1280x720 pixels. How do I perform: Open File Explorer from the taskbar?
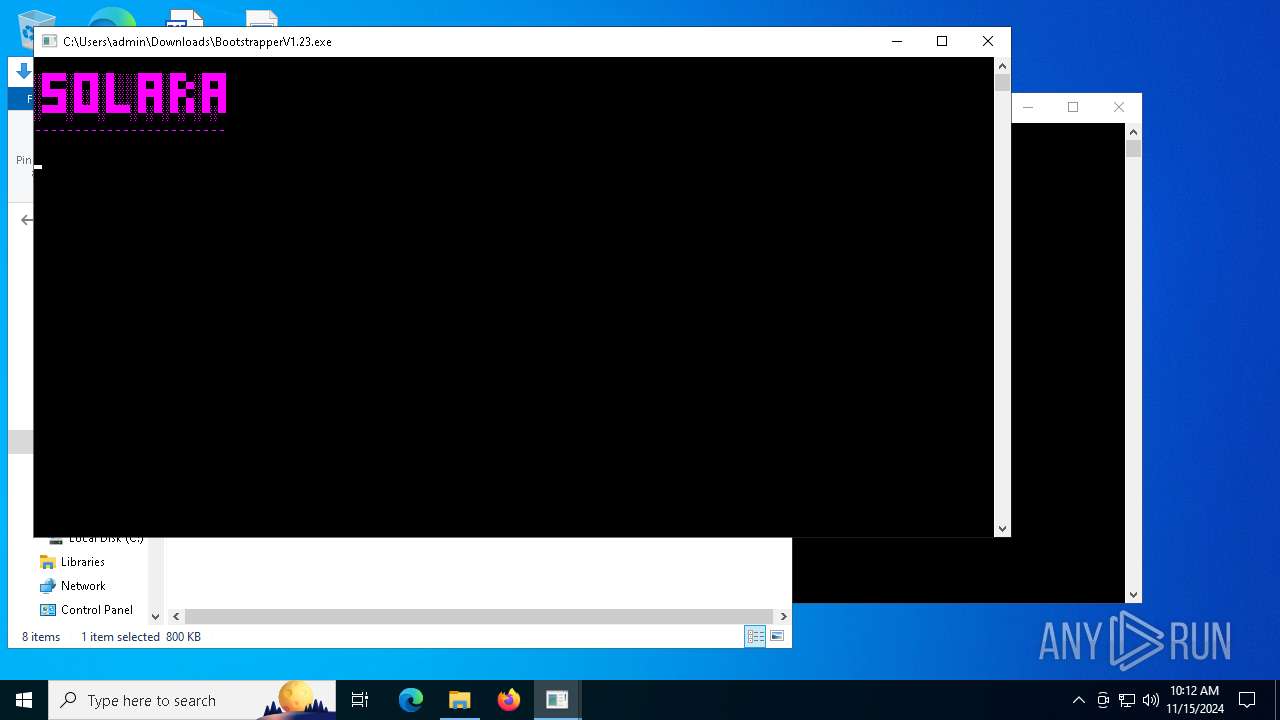460,700
